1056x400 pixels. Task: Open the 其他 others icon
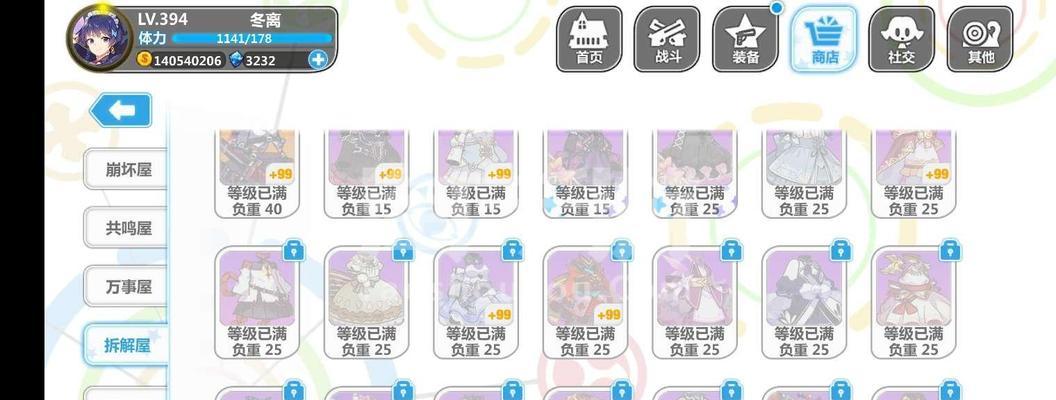coord(980,39)
